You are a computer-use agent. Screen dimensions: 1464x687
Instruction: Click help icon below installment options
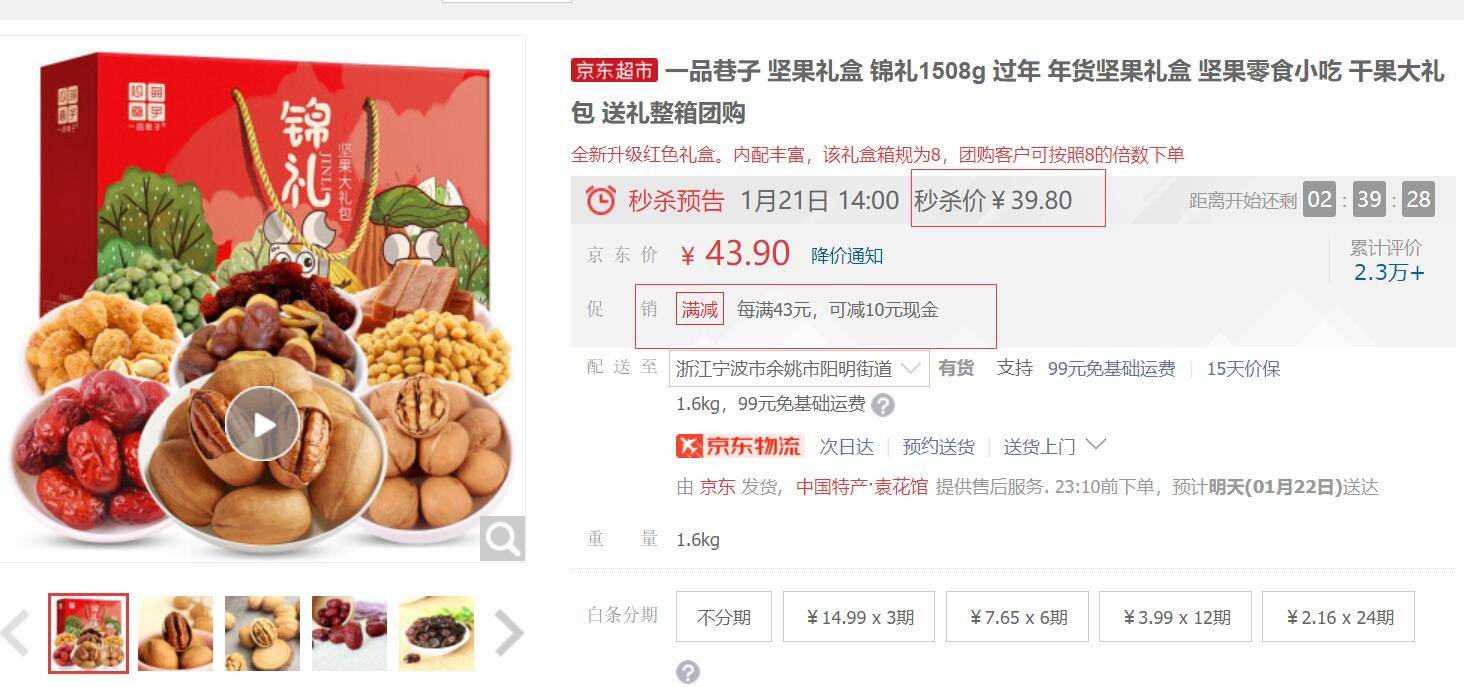pyautogui.click(x=688, y=672)
